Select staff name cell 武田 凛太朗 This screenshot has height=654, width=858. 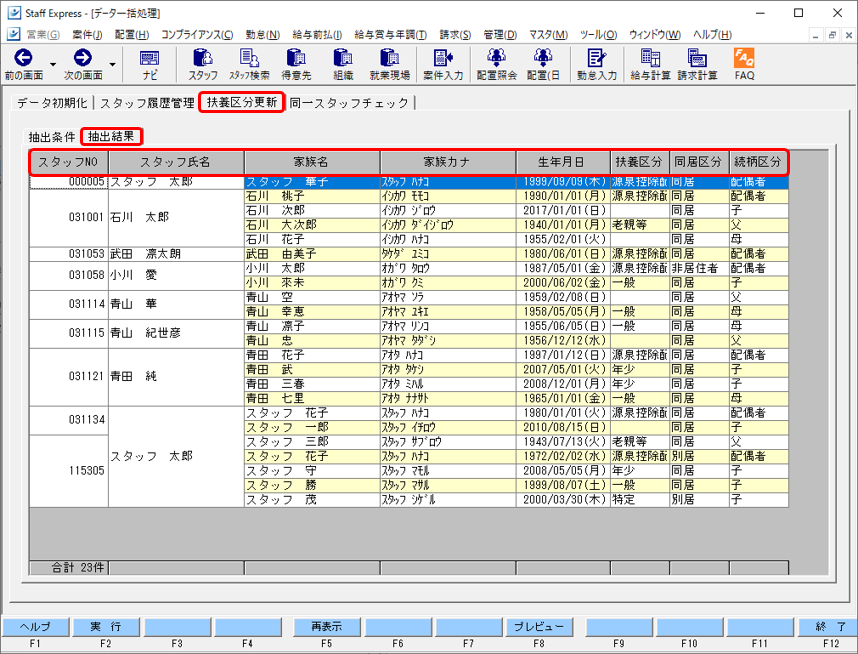tap(176, 254)
